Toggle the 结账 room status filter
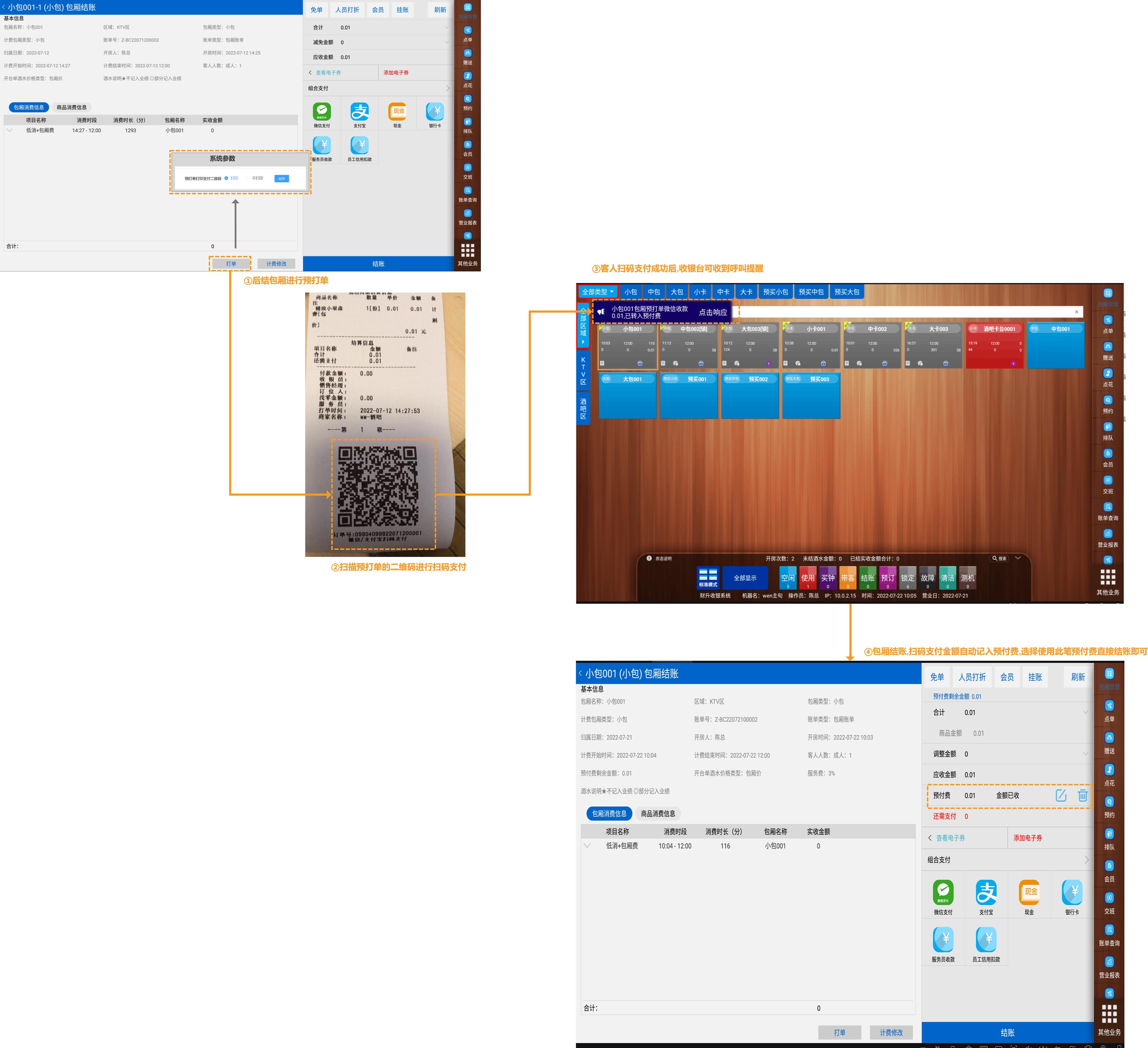 pyautogui.click(x=867, y=578)
